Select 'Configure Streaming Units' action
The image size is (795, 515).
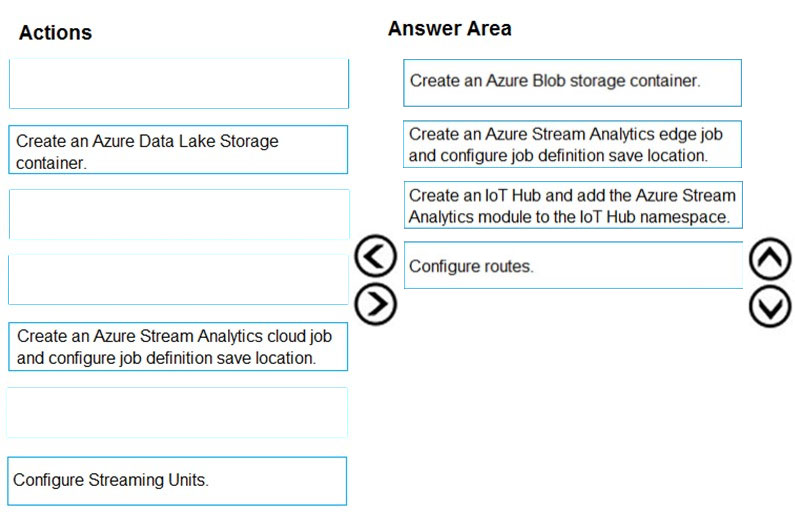[x=177, y=481]
